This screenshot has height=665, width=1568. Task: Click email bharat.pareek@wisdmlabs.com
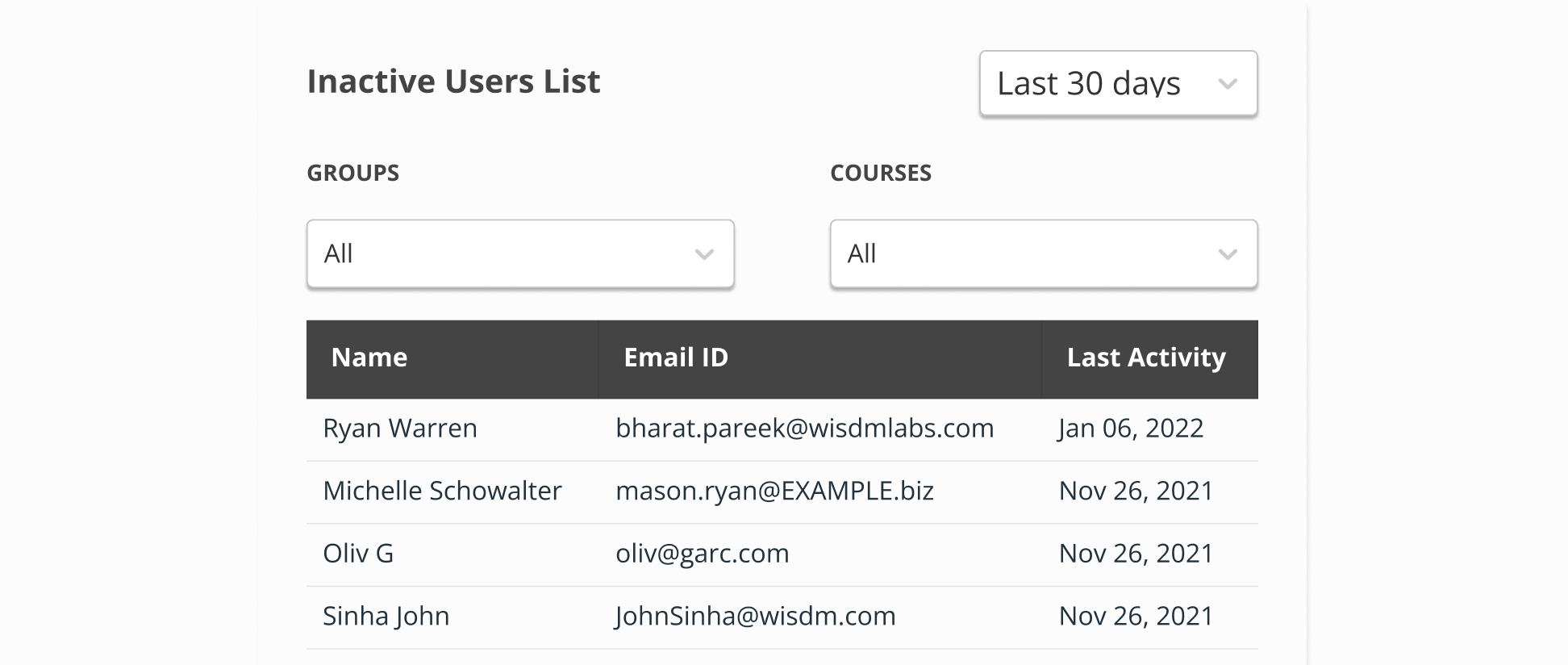(x=804, y=429)
